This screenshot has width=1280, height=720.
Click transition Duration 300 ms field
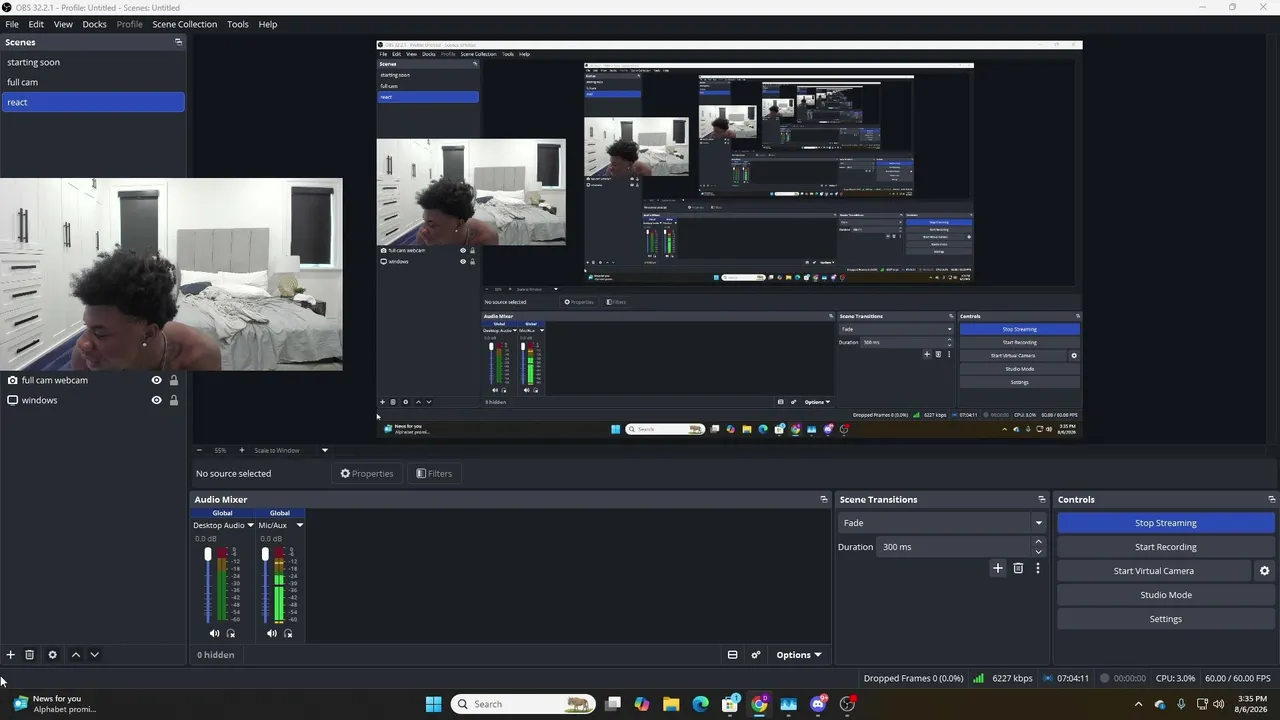point(953,547)
